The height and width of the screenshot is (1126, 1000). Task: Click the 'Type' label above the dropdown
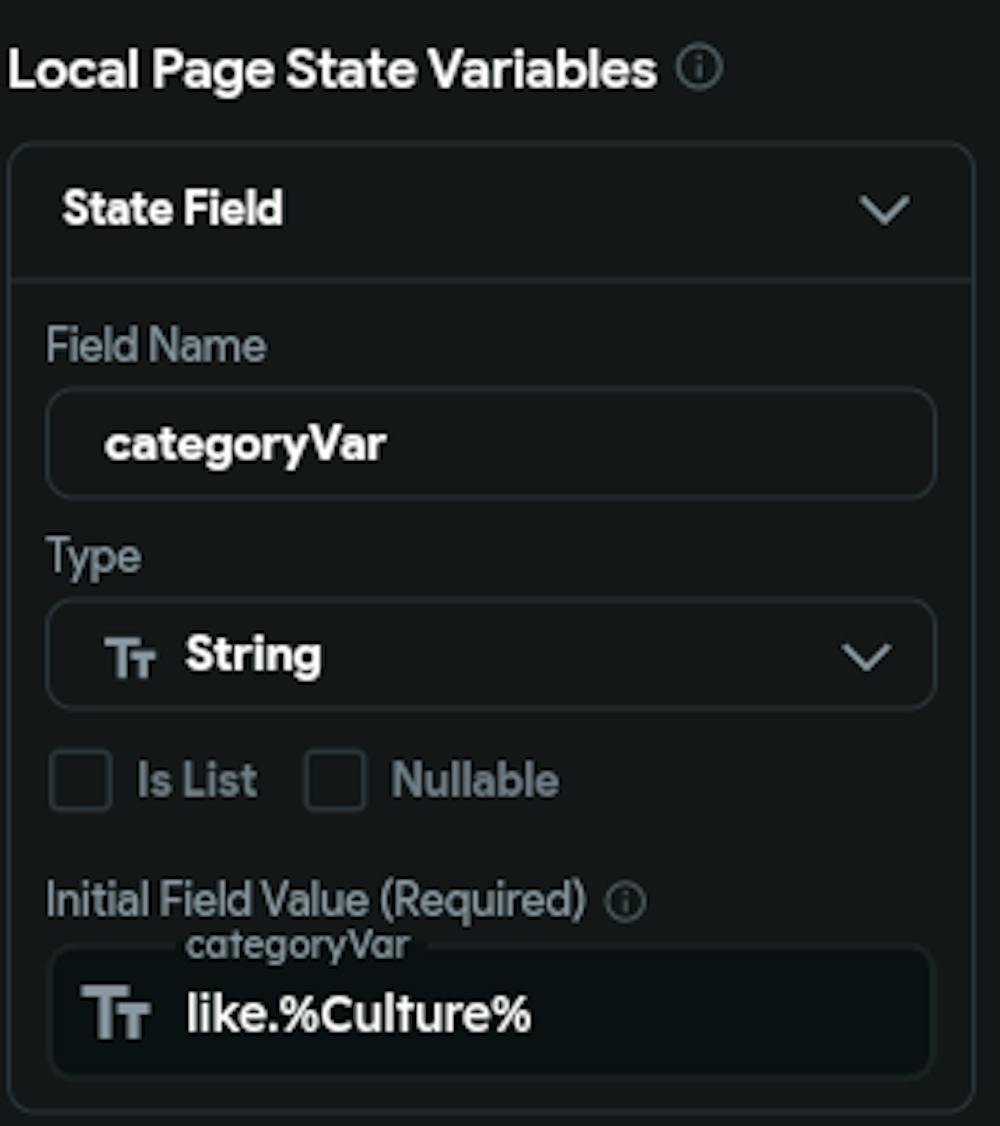[x=93, y=557]
